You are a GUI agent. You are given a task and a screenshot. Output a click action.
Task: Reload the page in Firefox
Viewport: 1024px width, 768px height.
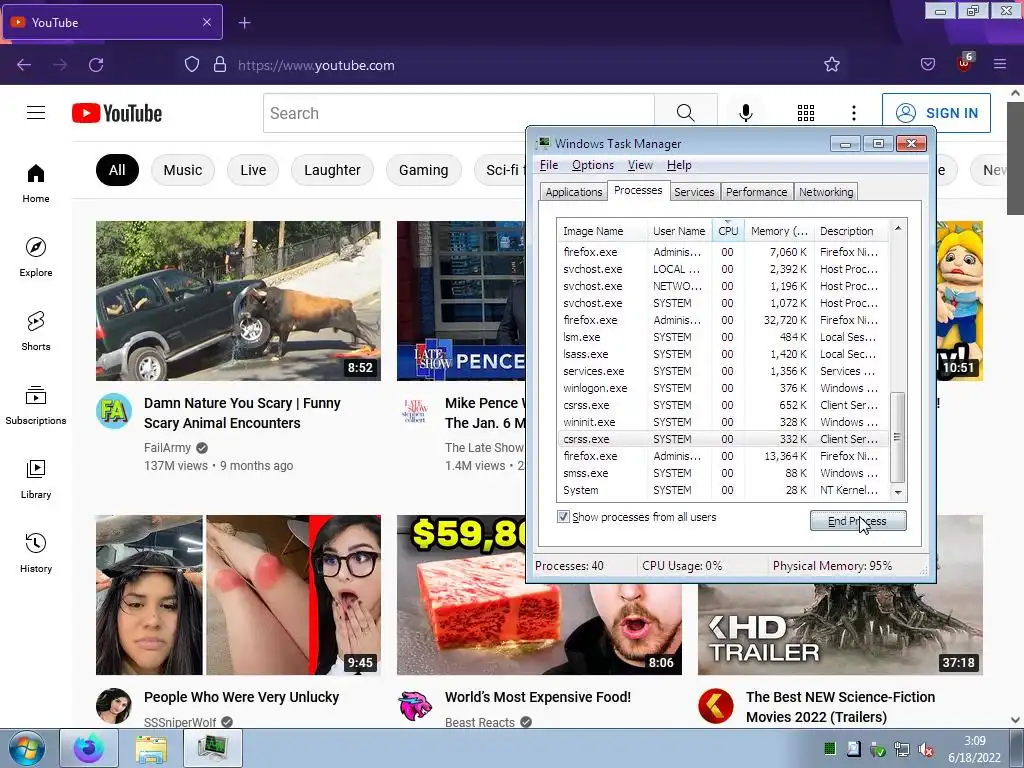(x=96, y=65)
